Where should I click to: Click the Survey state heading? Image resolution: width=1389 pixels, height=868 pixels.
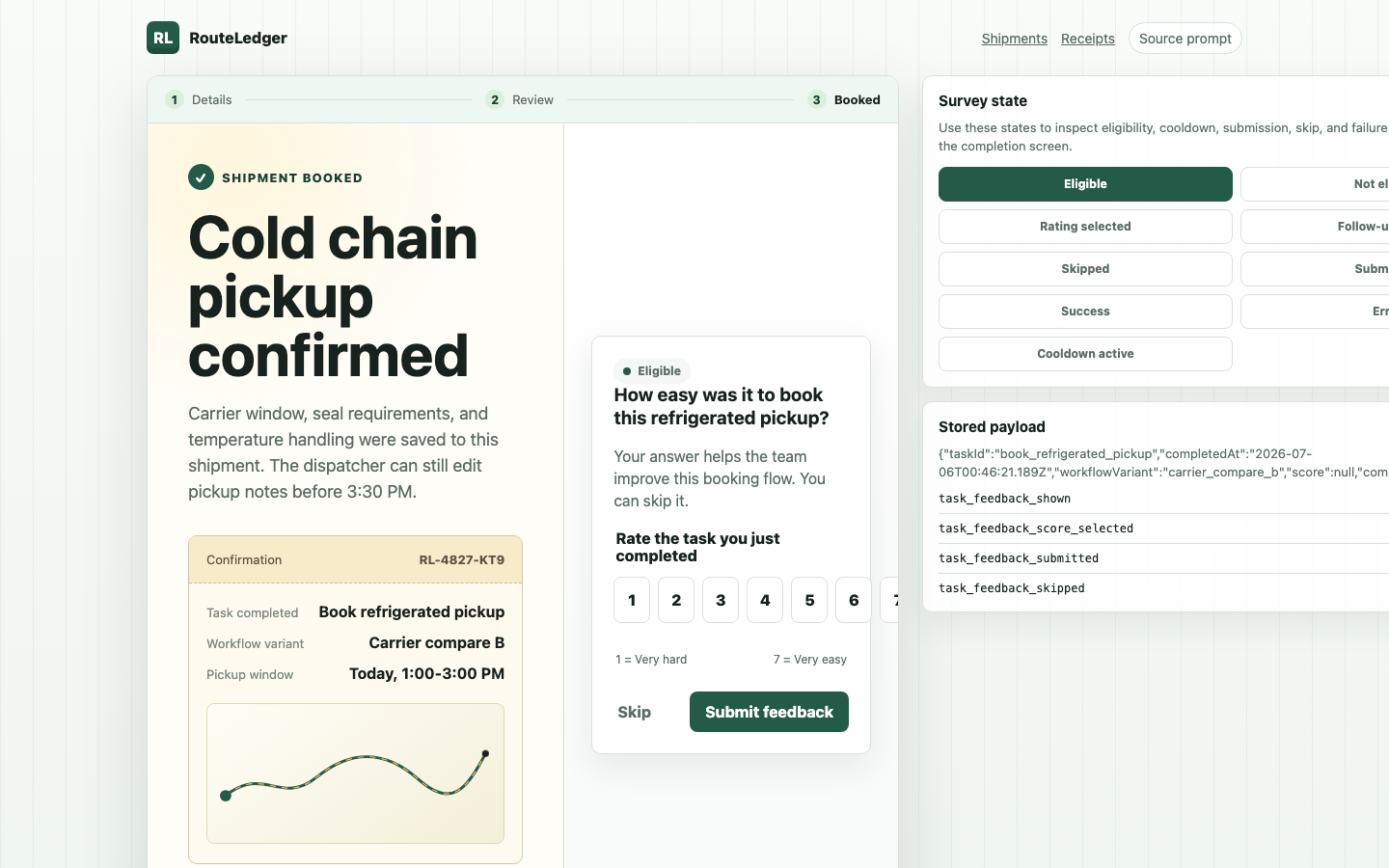point(983,100)
